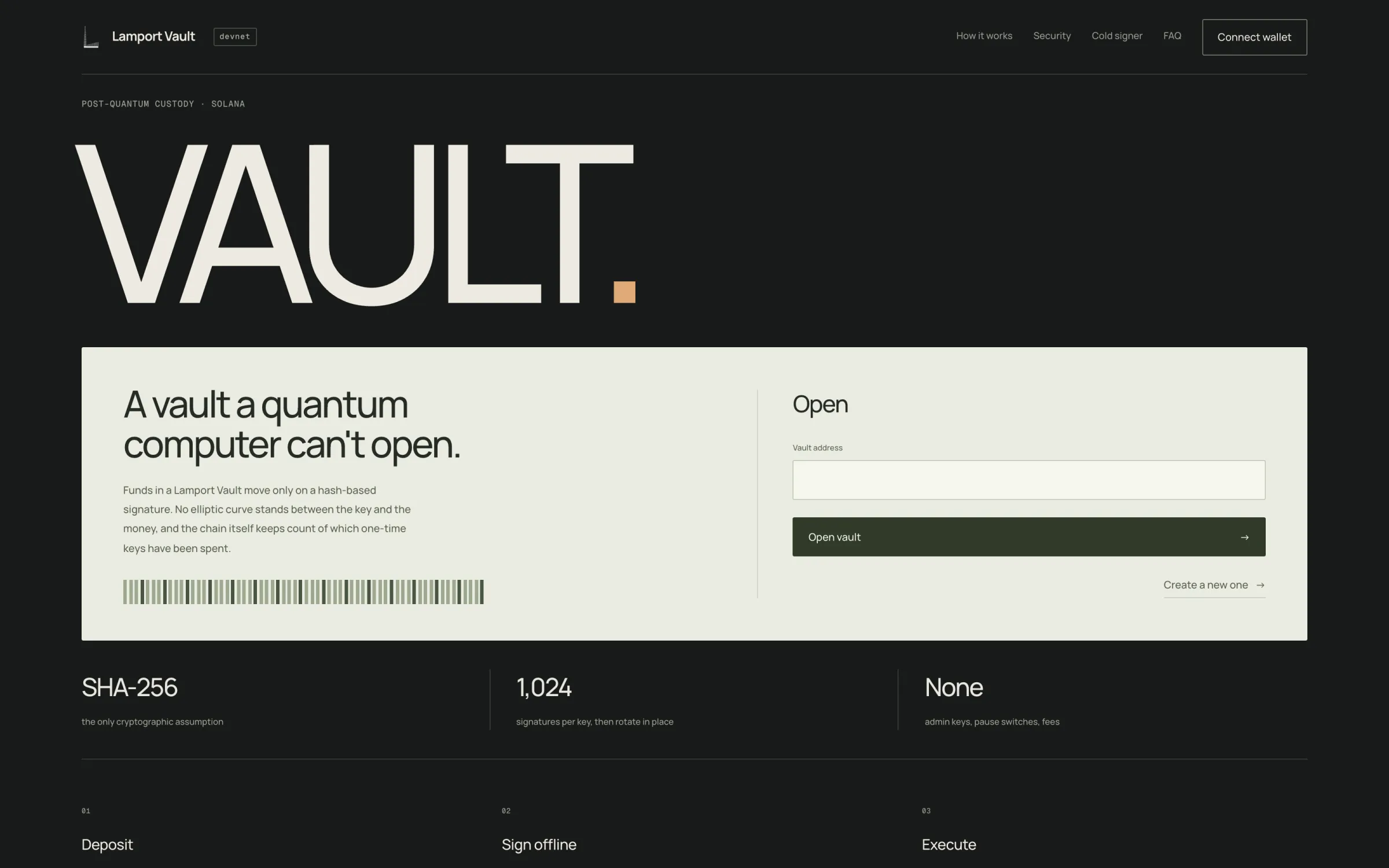The width and height of the screenshot is (1389, 868).
Task: Click the devnet network badge
Action: click(235, 36)
